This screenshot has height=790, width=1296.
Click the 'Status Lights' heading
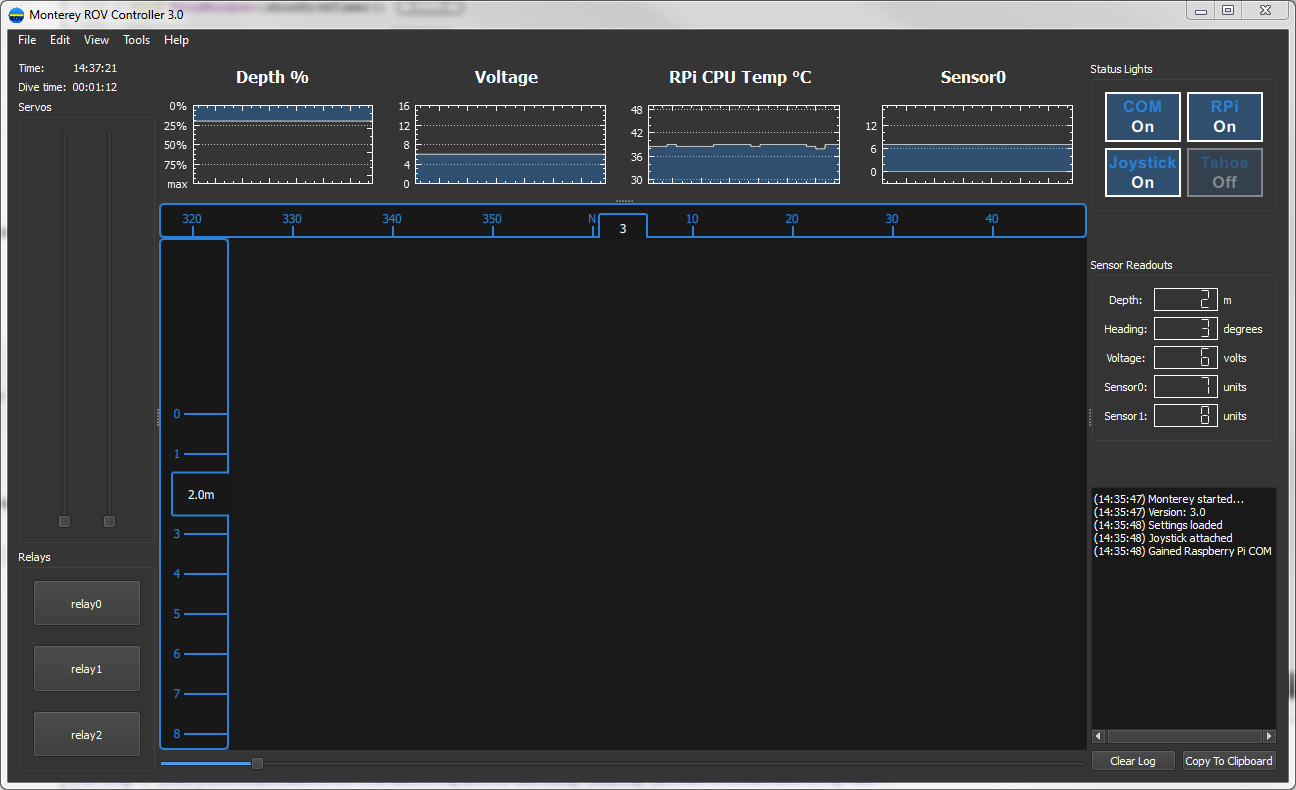(x=1121, y=69)
